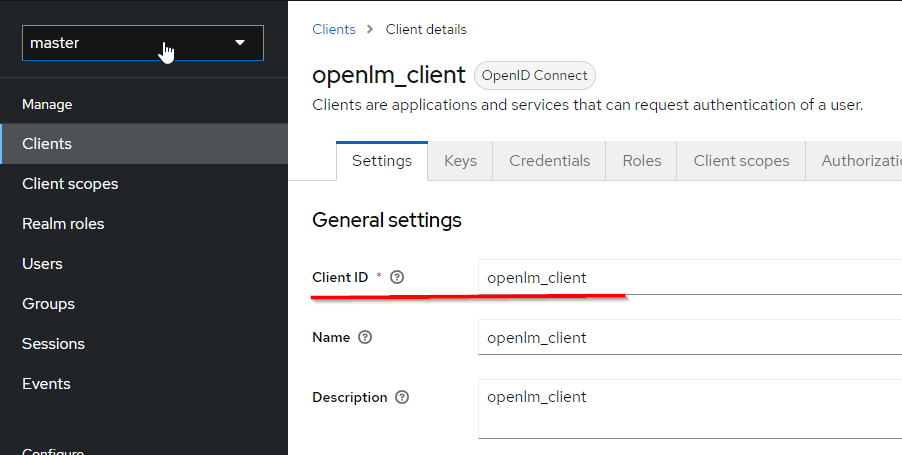This screenshot has height=455, width=902.
Task: Click help icon beside Description label
Action: 402,397
